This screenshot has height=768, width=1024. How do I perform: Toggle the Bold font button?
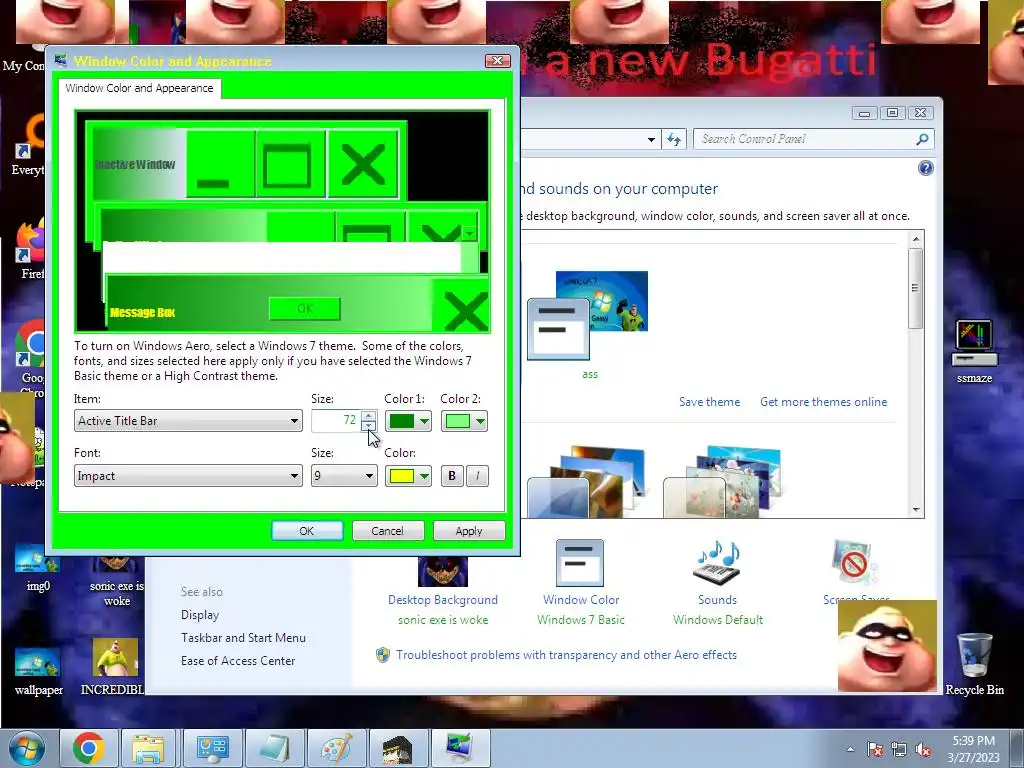coord(452,476)
